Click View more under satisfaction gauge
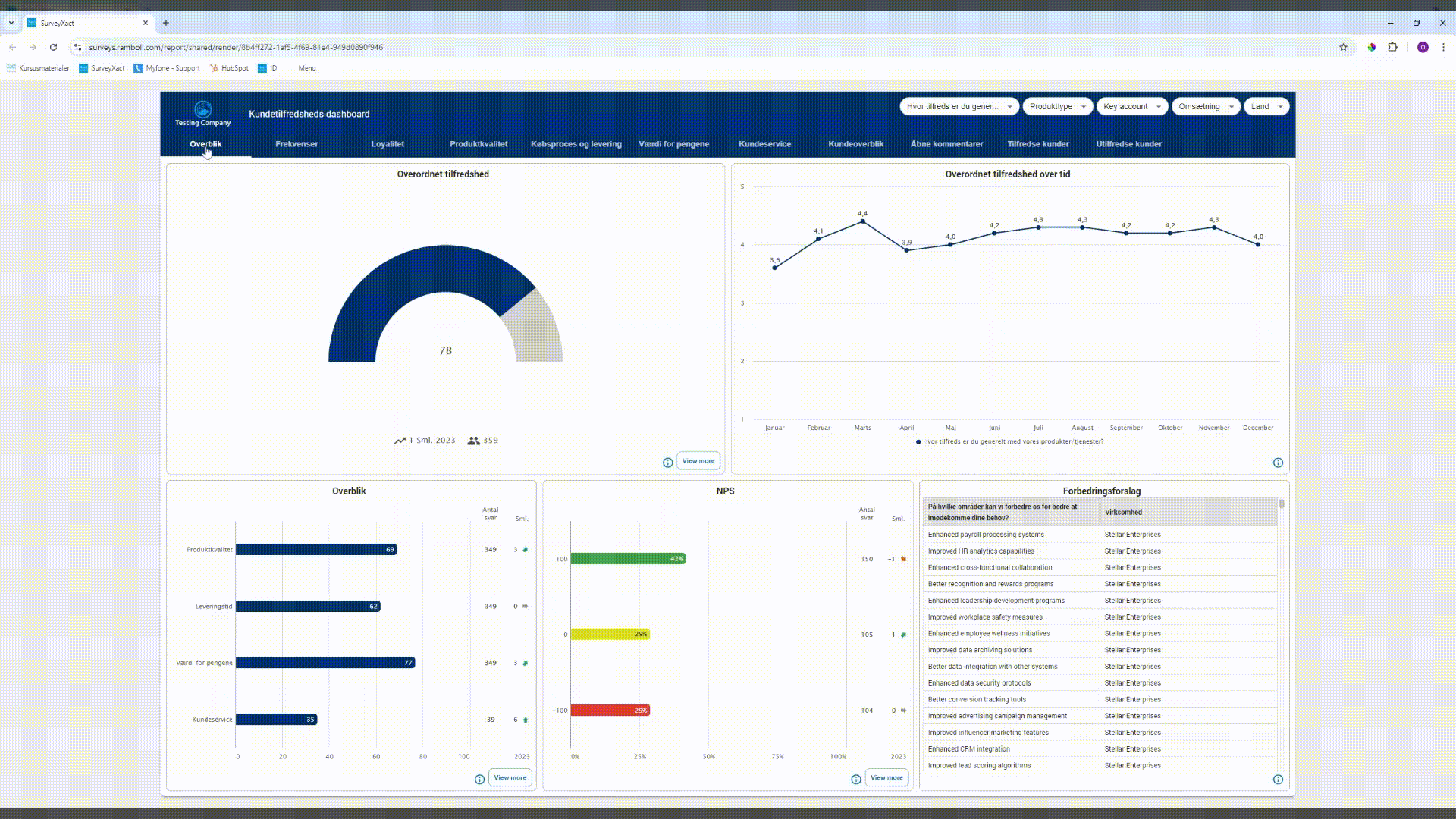This screenshot has width=1456, height=819. [x=698, y=461]
